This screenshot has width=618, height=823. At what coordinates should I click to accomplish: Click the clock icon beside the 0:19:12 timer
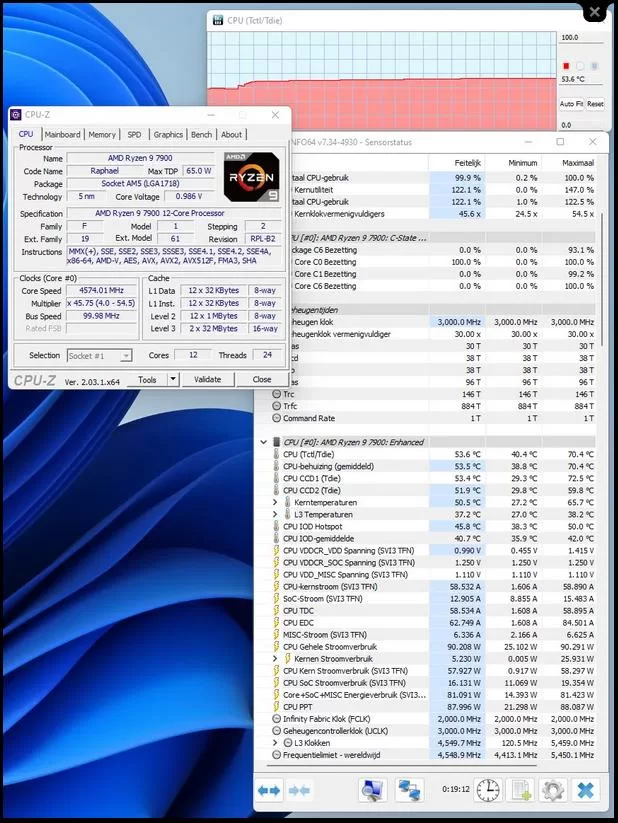(x=488, y=790)
